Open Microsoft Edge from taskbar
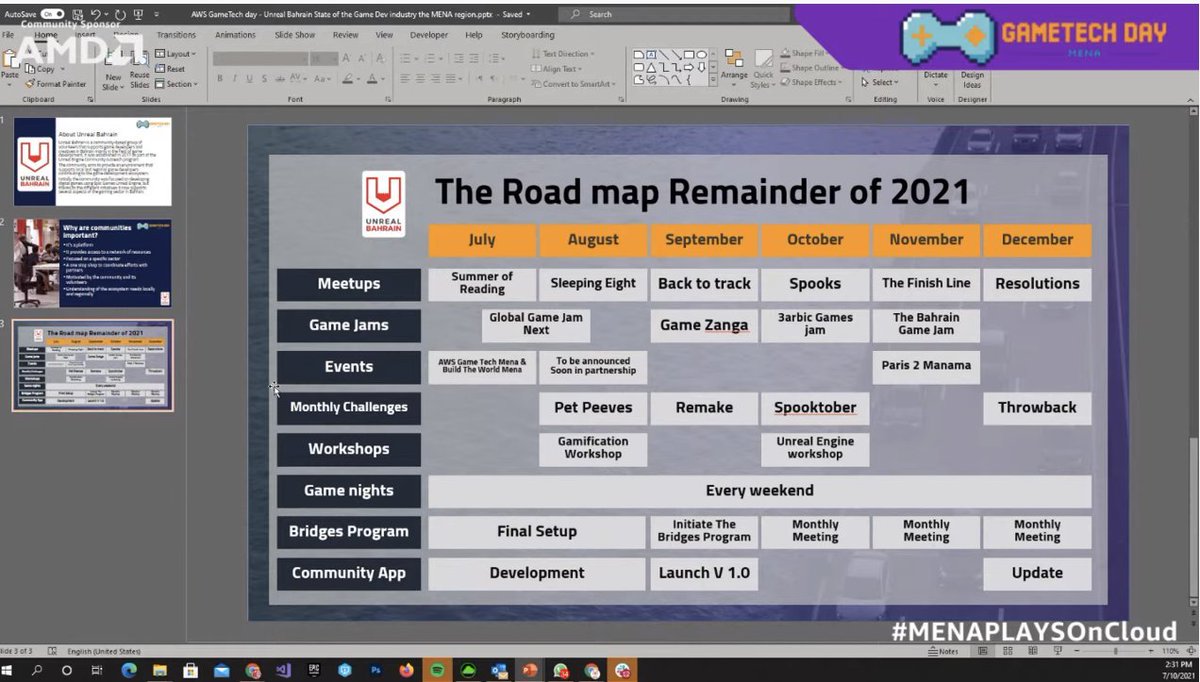 129,671
